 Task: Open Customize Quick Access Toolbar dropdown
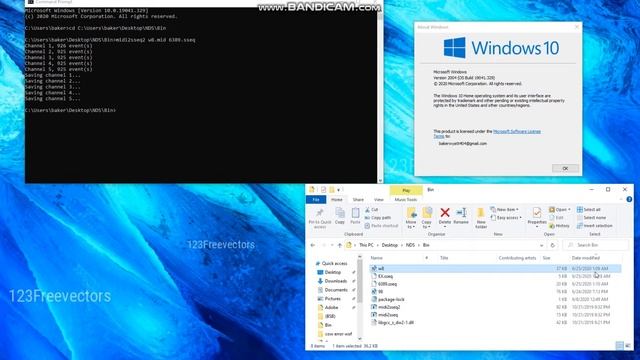point(338,190)
